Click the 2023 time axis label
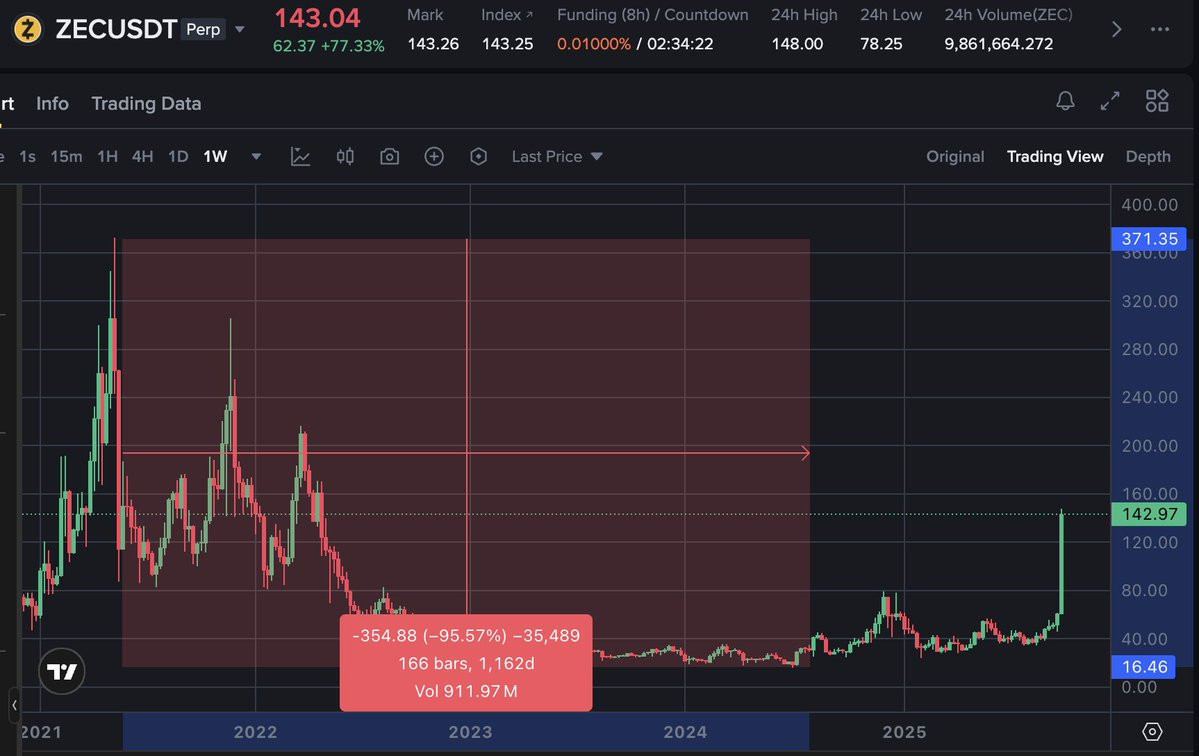The image size is (1199, 756). 470,732
